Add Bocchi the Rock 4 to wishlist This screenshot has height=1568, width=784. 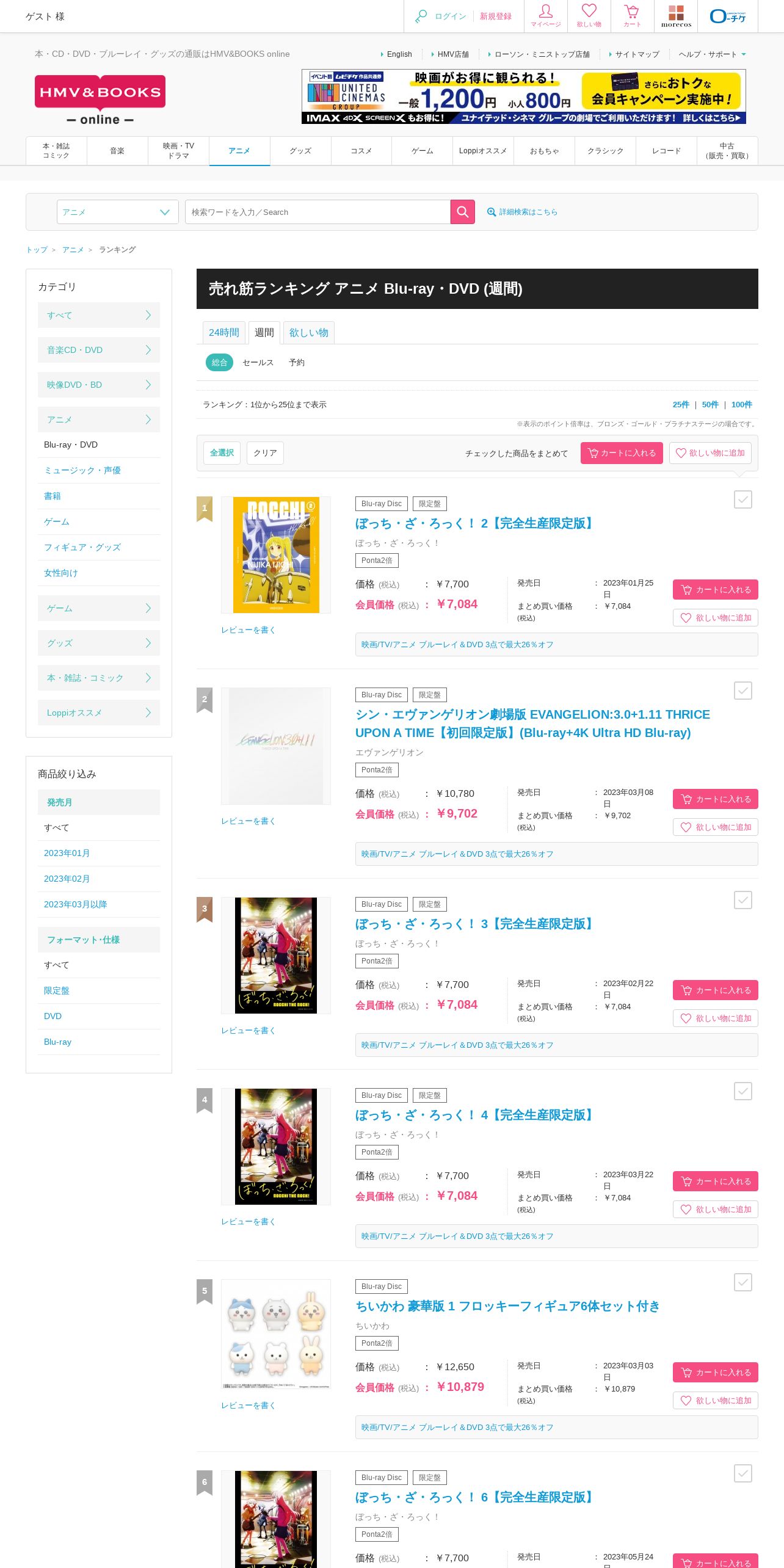point(716,1210)
